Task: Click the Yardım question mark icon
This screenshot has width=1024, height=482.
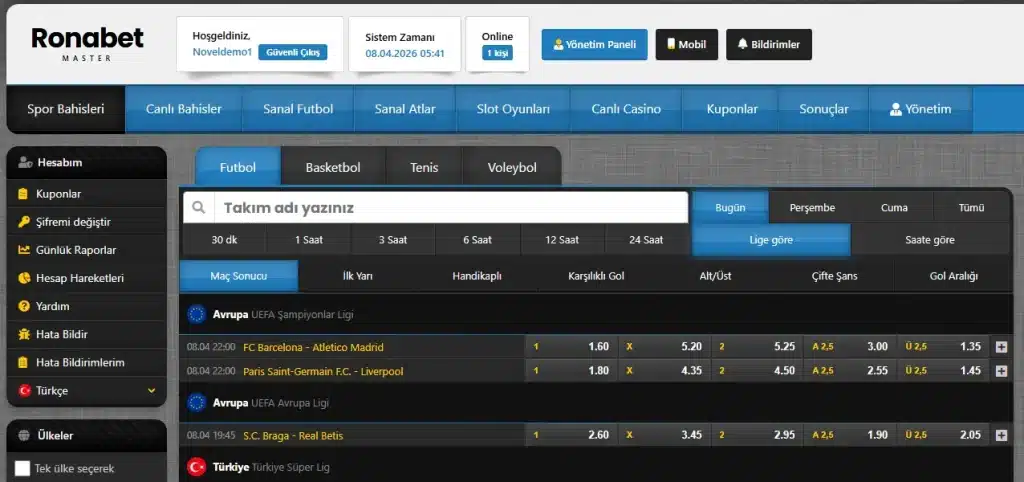Action: 24,306
